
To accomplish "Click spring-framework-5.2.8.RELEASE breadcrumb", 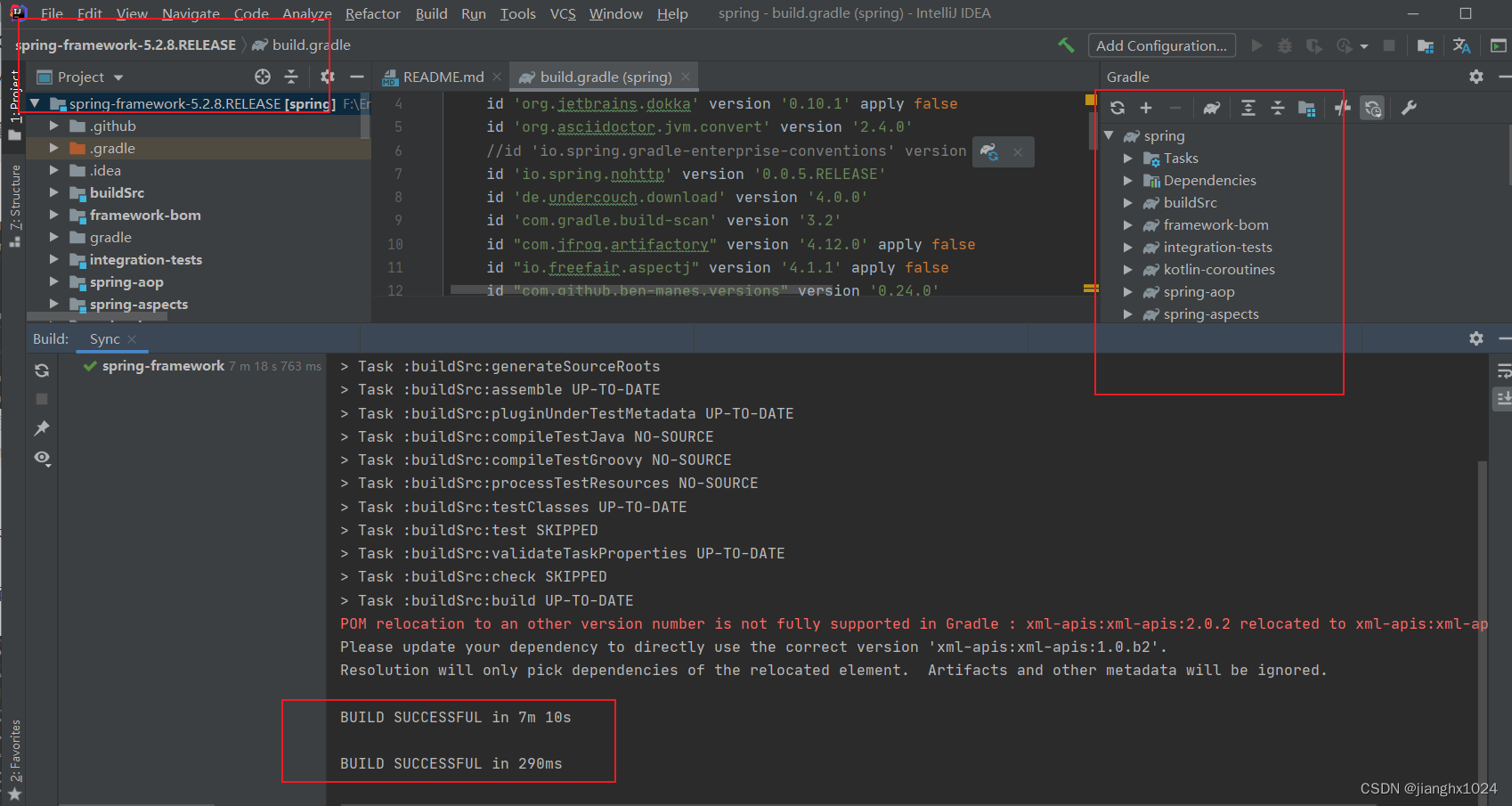I will [x=126, y=45].
